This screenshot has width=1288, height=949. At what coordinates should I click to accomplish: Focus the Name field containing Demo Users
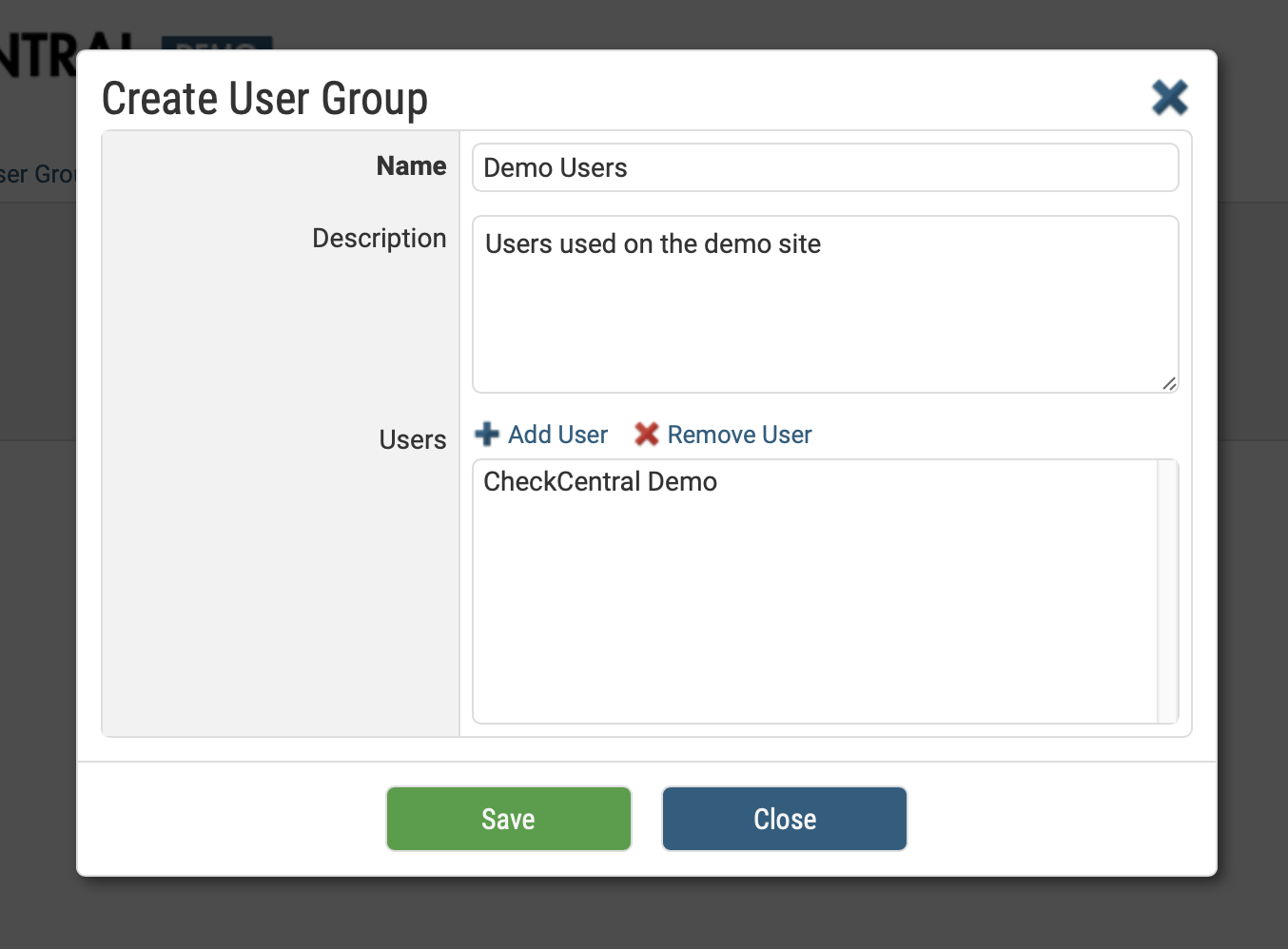[825, 167]
